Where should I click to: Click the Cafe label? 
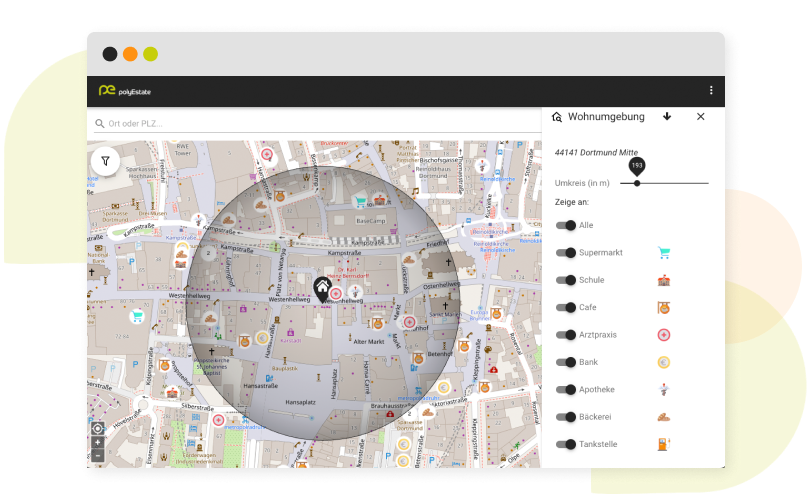point(587,308)
